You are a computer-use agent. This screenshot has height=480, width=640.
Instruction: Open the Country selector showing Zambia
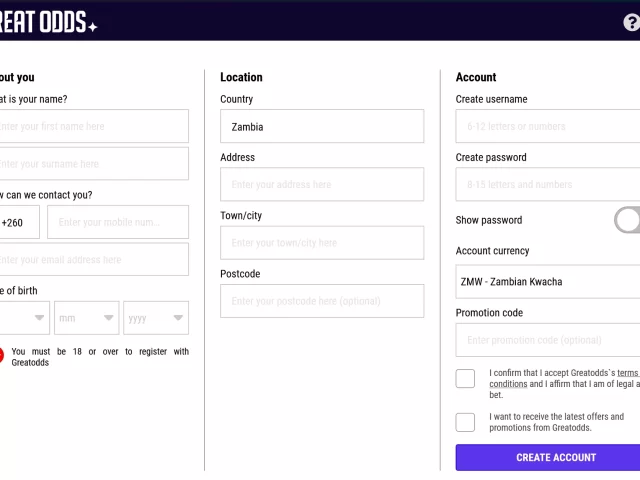322,126
